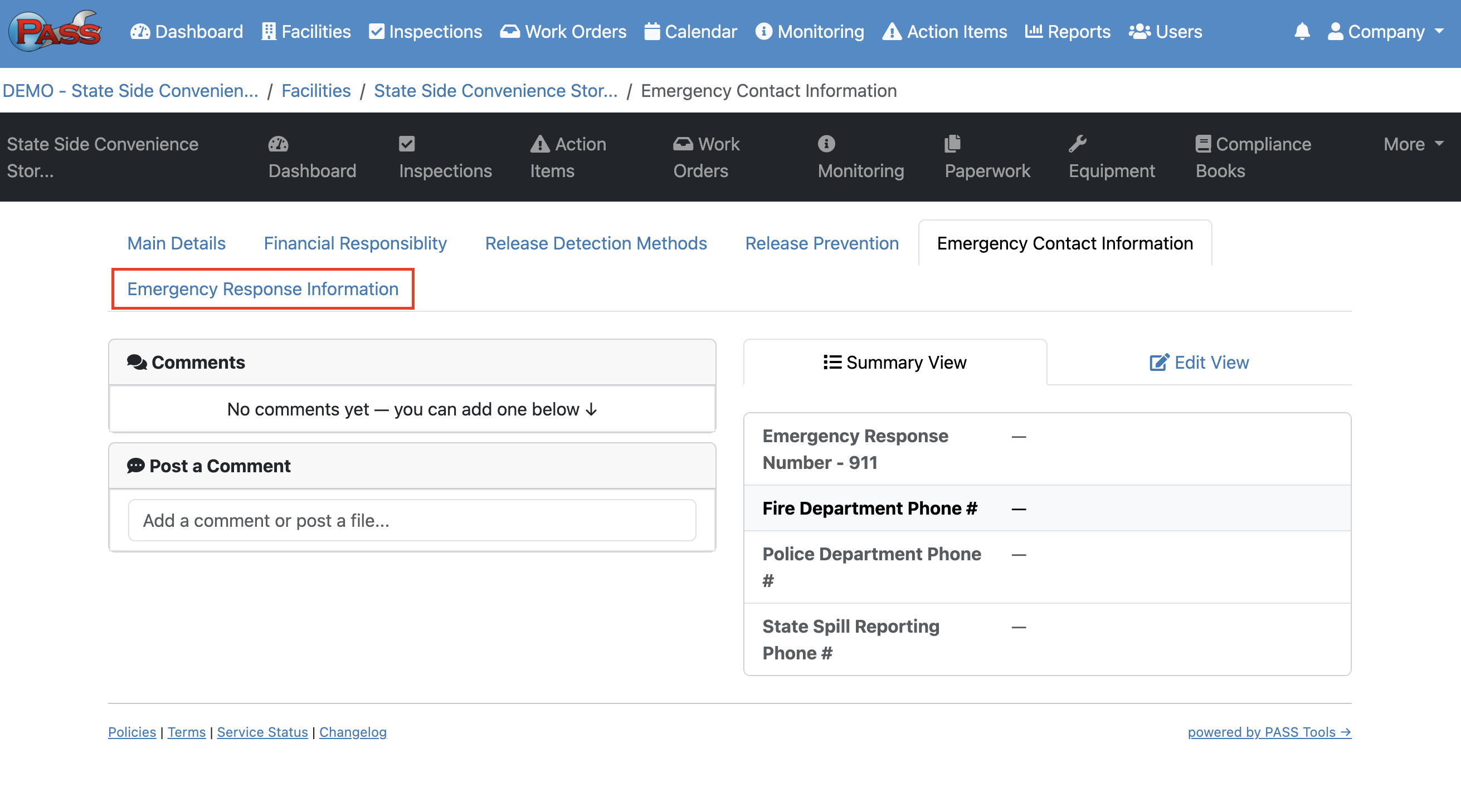Open facility Equipment wrench icon
The image size is (1461, 812).
pyautogui.click(x=1077, y=144)
